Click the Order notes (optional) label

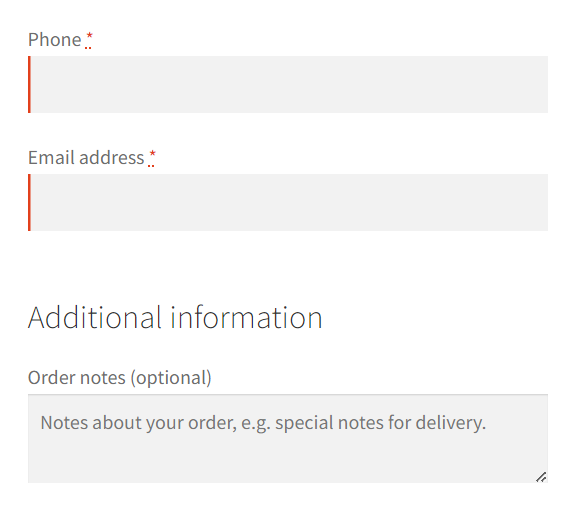click(120, 377)
